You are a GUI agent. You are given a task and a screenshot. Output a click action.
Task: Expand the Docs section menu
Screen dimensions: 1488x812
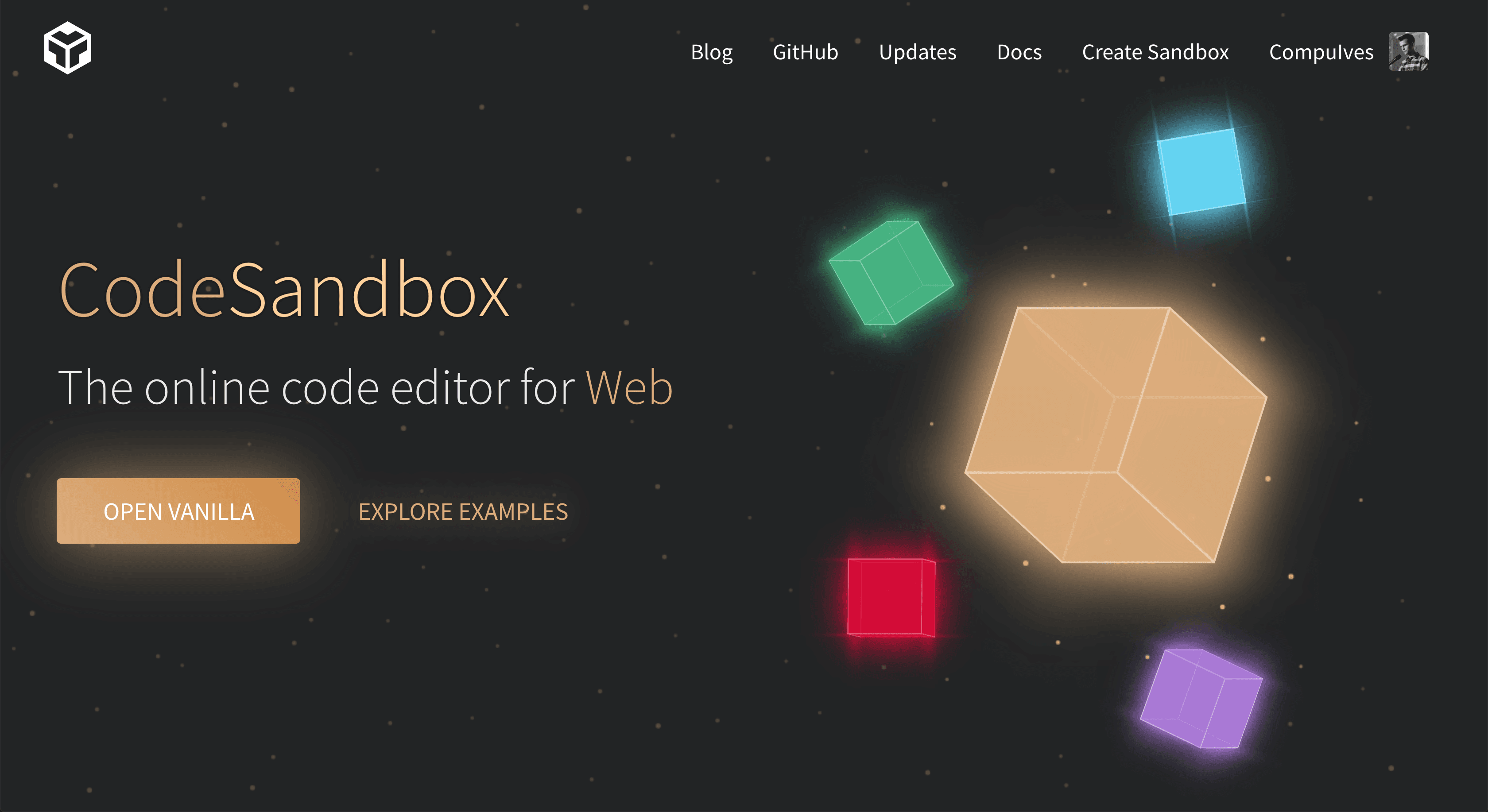pyautogui.click(x=1019, y=51)
